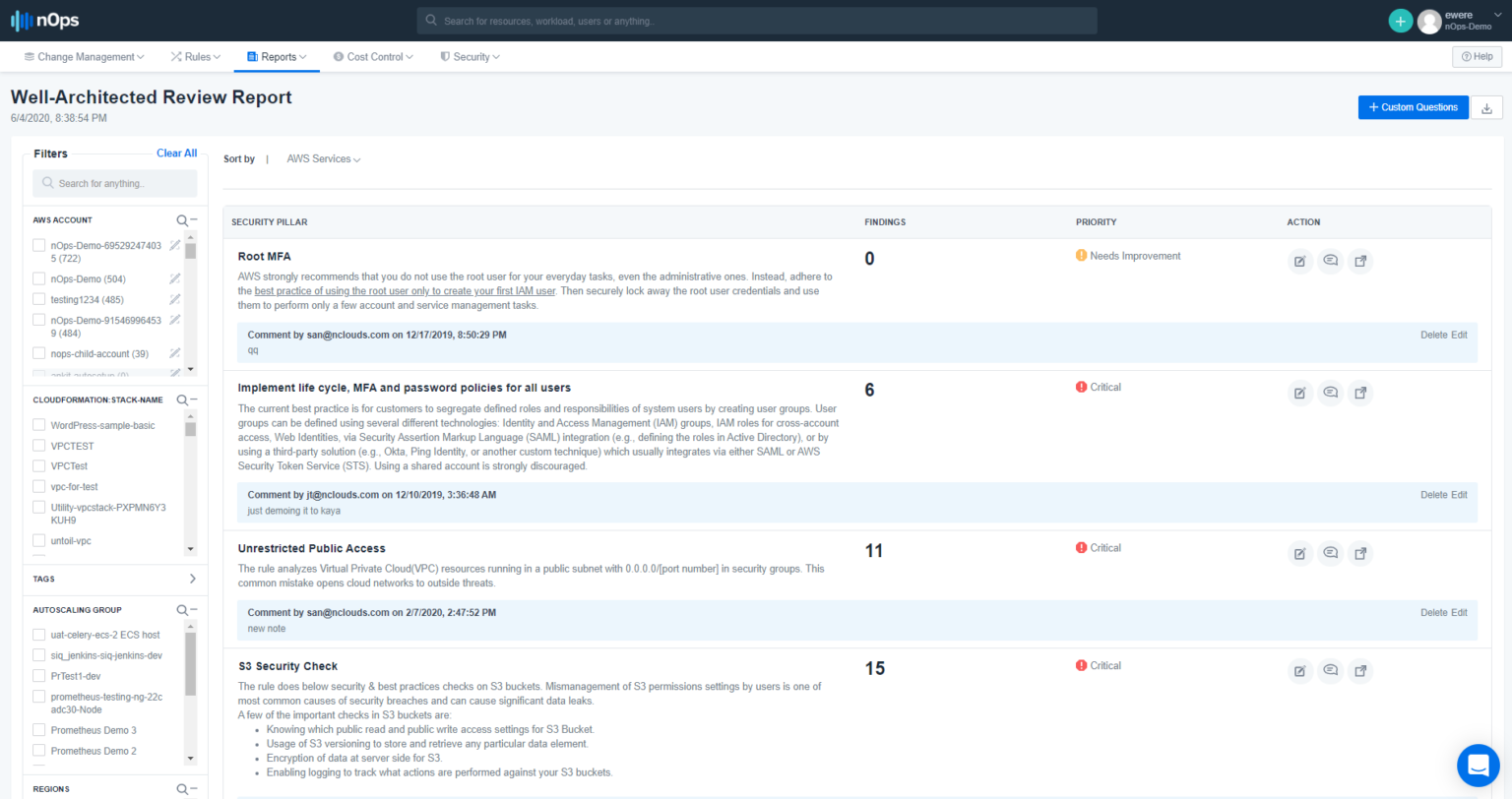Click the ewere profile avatar

(x=1429, y=20)
